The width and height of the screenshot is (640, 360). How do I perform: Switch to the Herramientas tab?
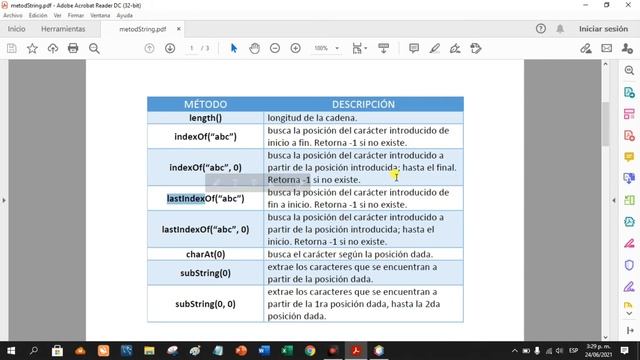coord(63,29)
